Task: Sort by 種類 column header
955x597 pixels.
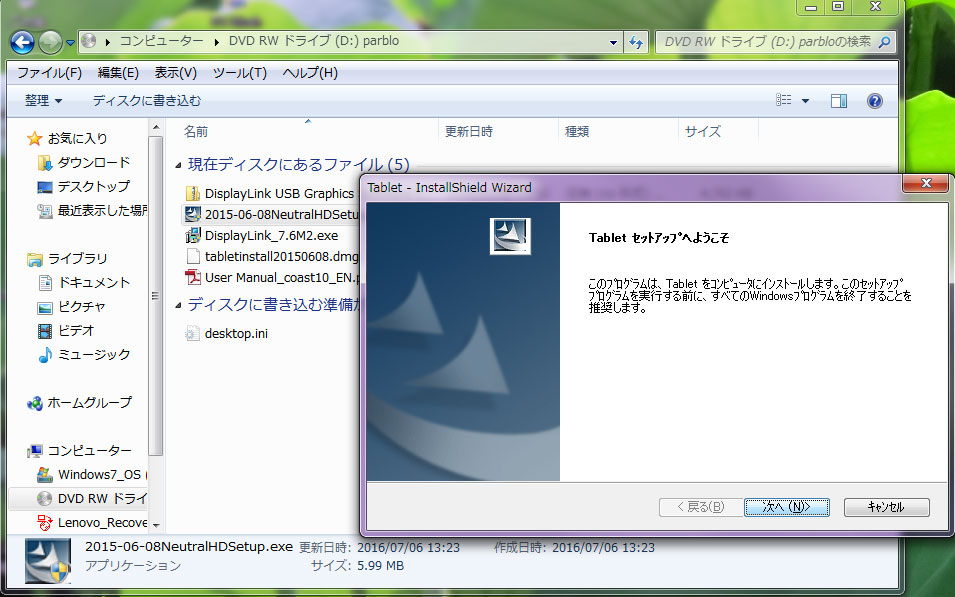Action: 577,132
